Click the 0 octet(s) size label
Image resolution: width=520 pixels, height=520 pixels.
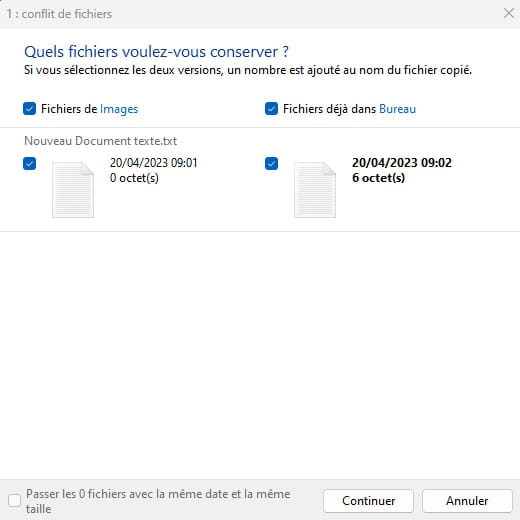click(134, 178)
